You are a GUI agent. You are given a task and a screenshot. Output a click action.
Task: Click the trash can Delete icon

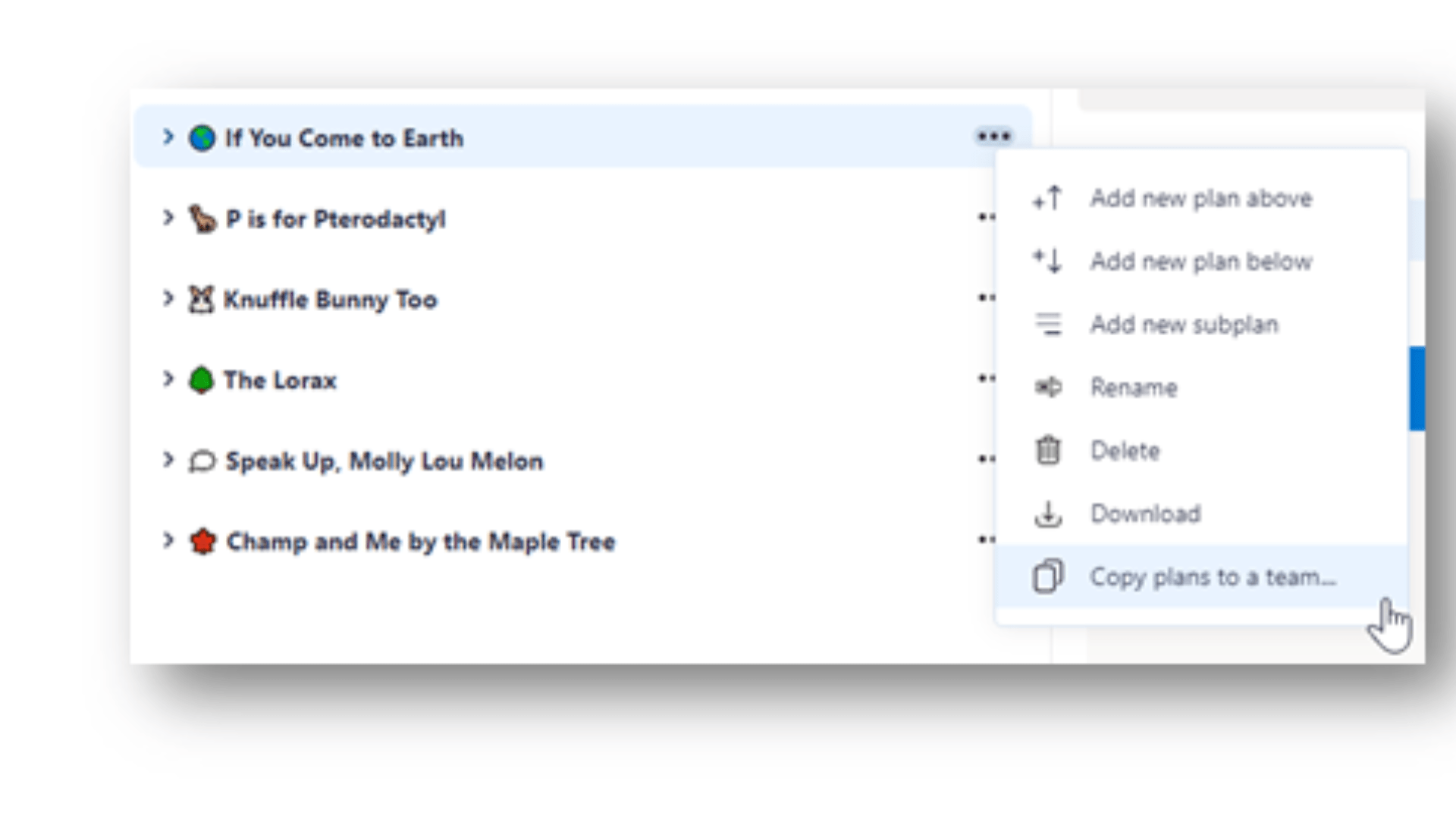pos(1048,450)
